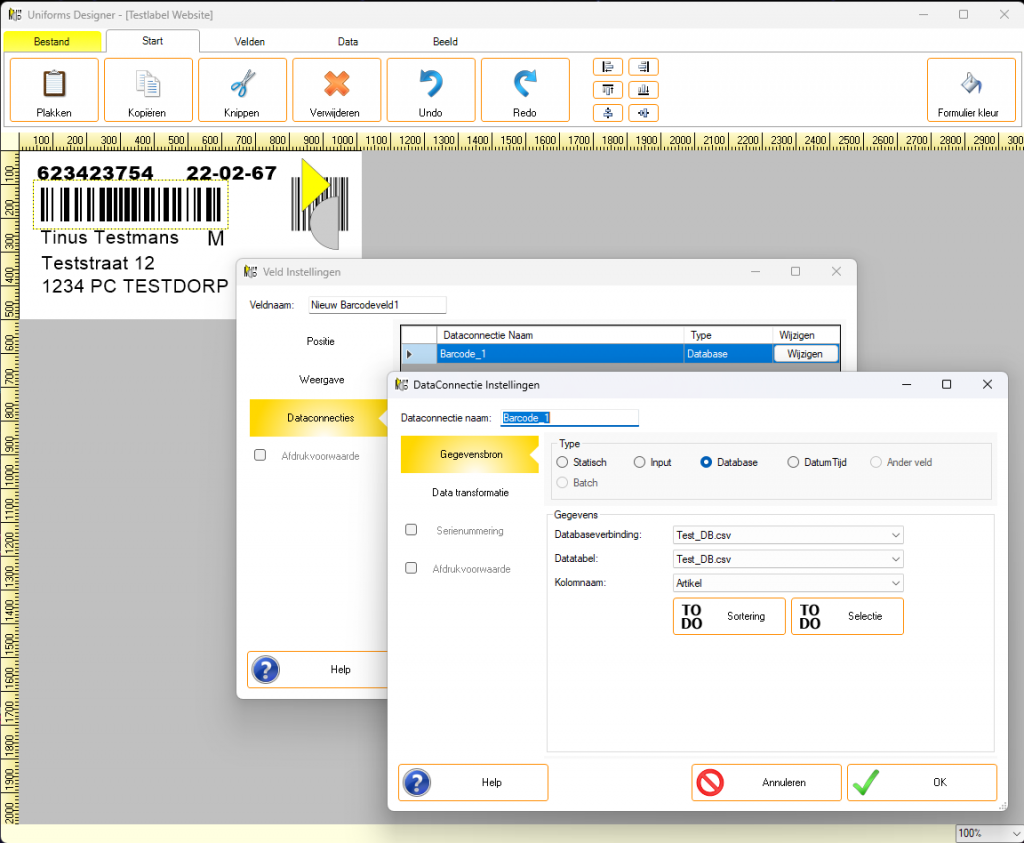The image size is (1024, 843).
Task: Select the yellow triangle logo on the label
Action: 314,185
